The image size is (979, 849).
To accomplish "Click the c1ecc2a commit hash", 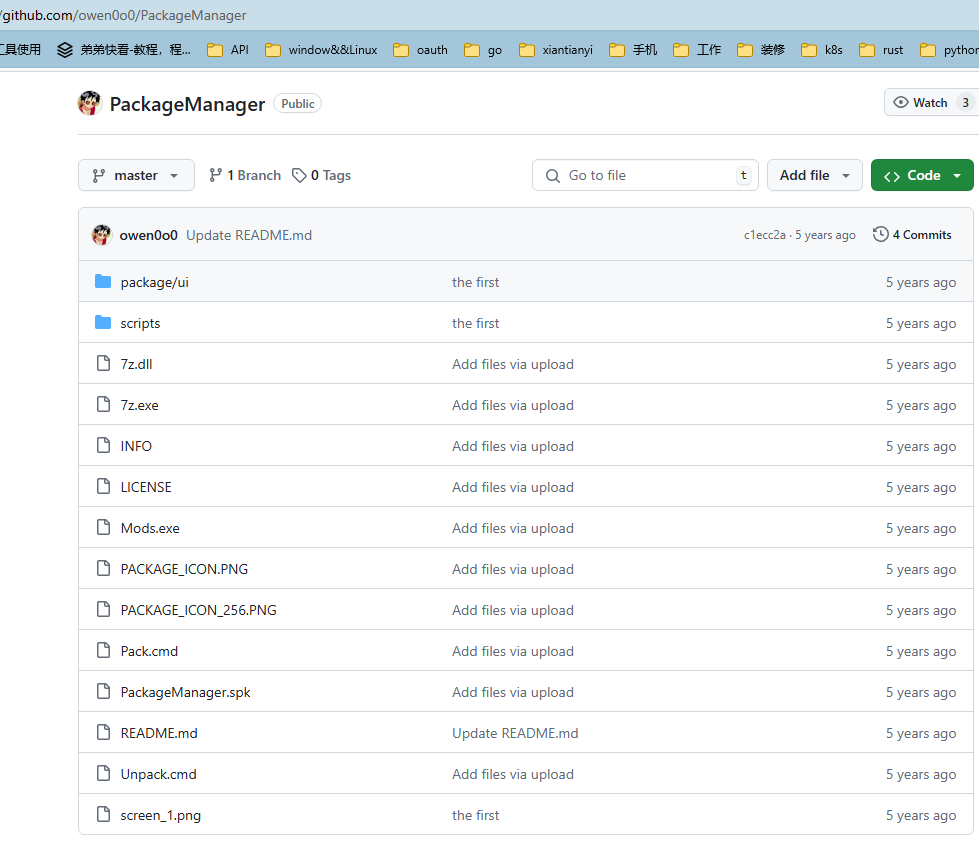I will (764, 235).
